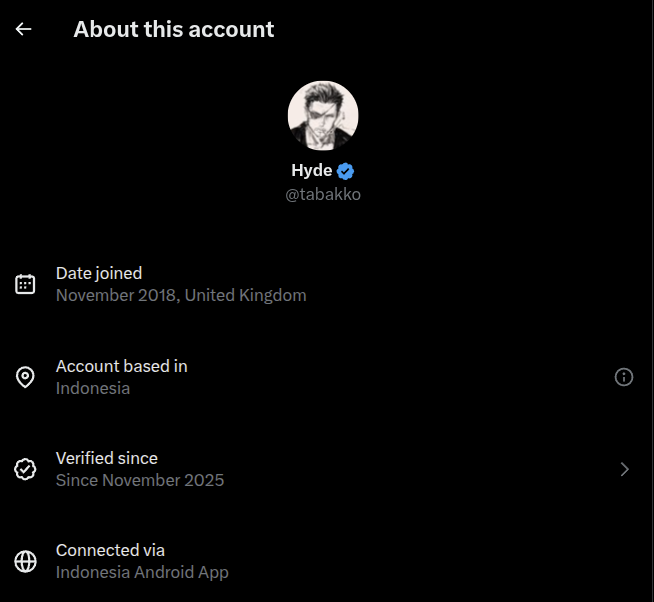Click the About this account heading
Viewport: 654px width, 602px height.
pos(174,29)
